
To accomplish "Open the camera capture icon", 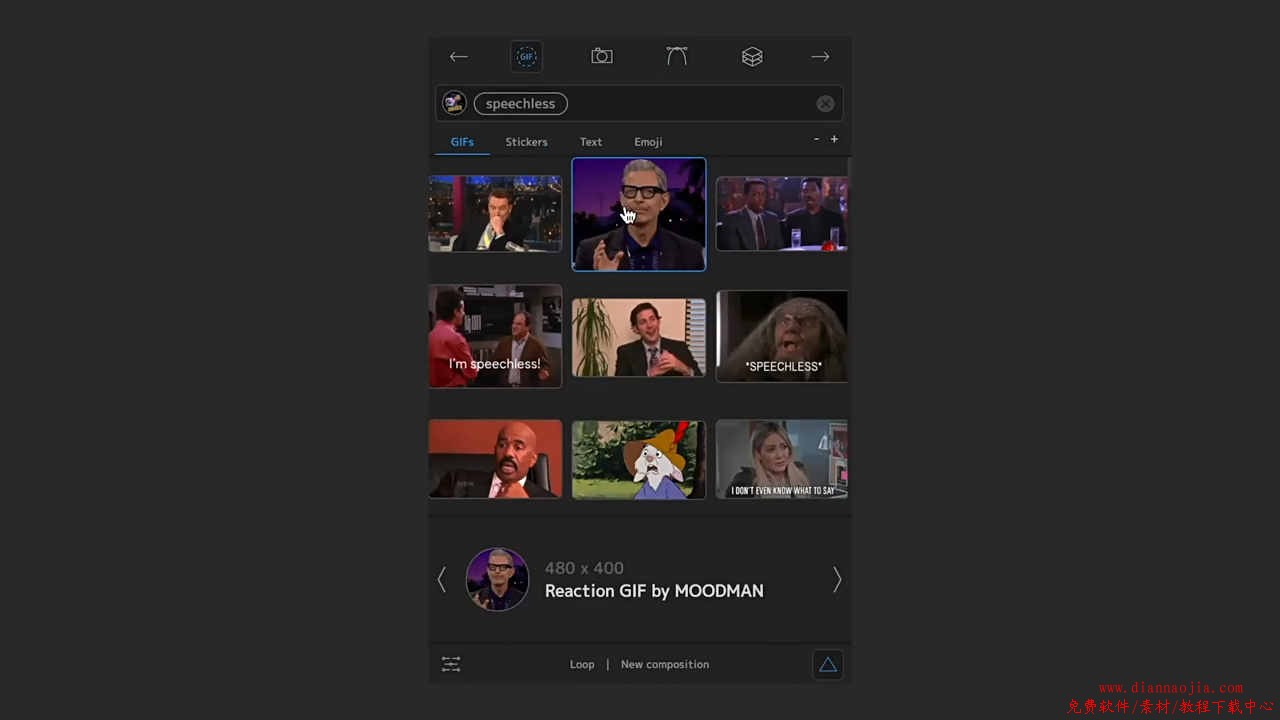I will tap(601, 57).
